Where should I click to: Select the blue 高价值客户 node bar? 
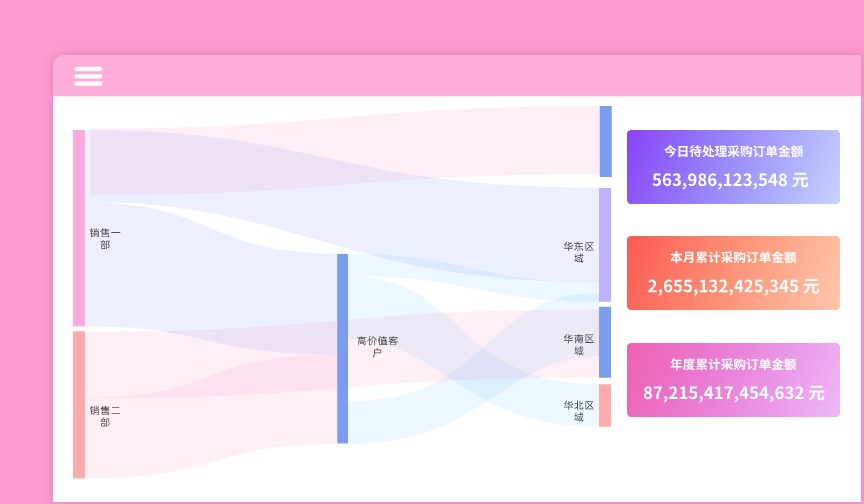(342, 348)
